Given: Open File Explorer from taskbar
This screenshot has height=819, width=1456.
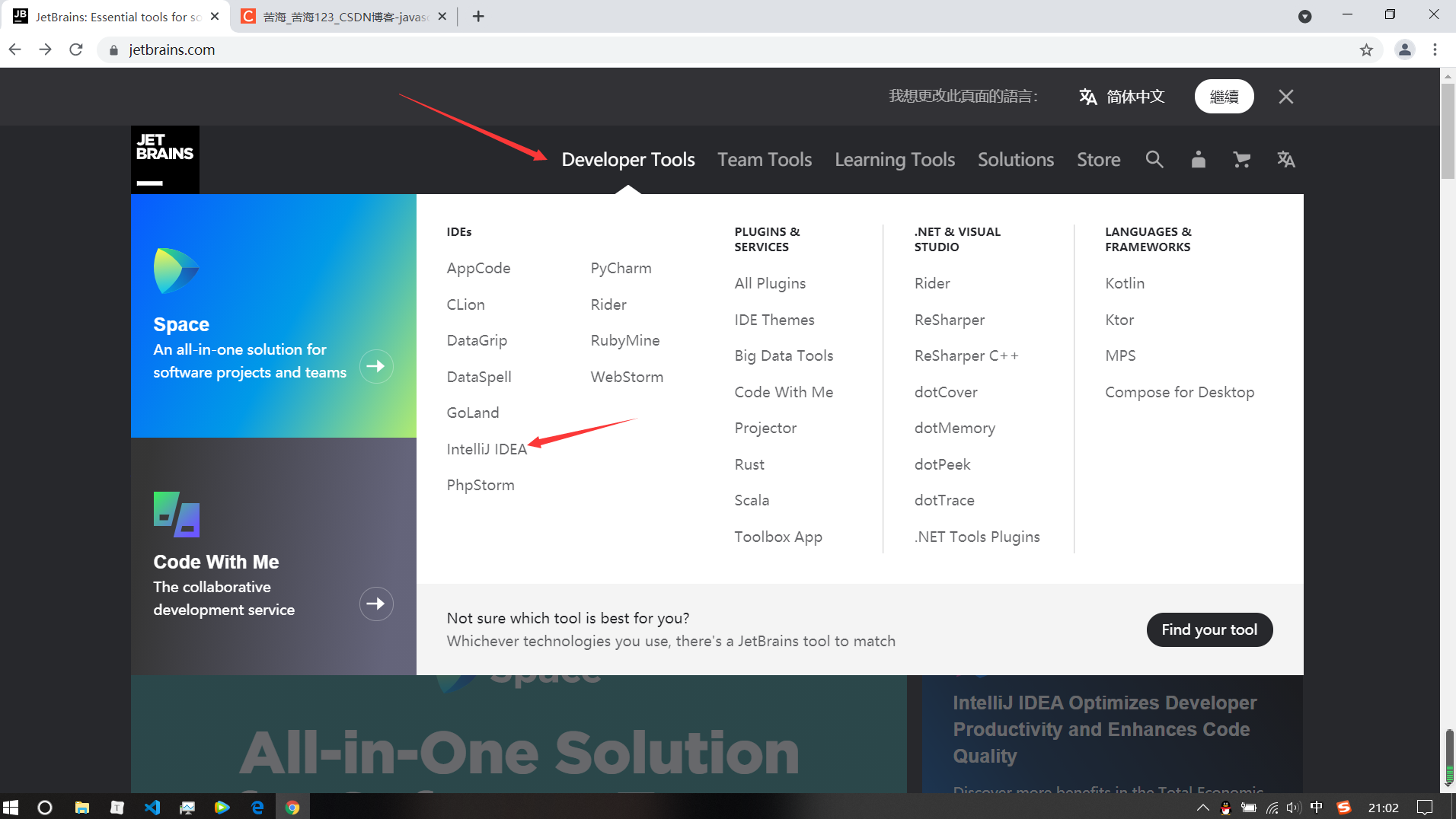Looking at the screenshot, I should click(81, 807).
